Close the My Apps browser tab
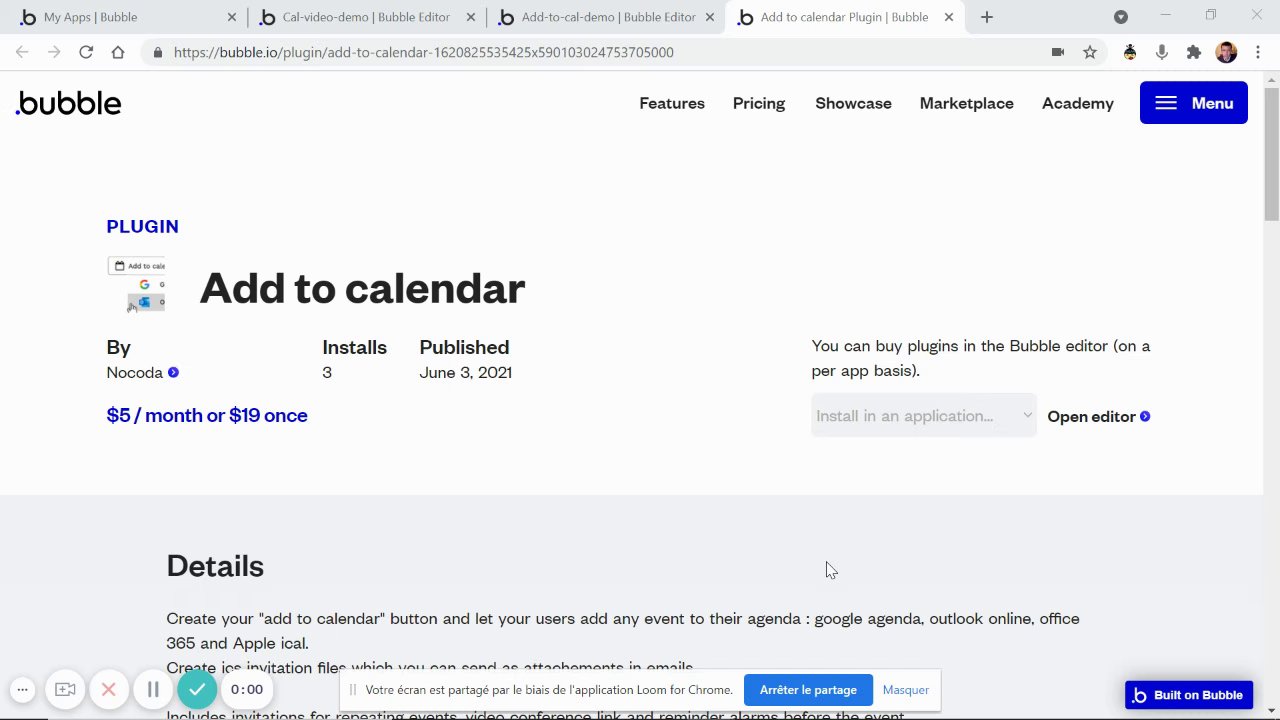This screenshot has width=1280, height=720. pos(232,17)
